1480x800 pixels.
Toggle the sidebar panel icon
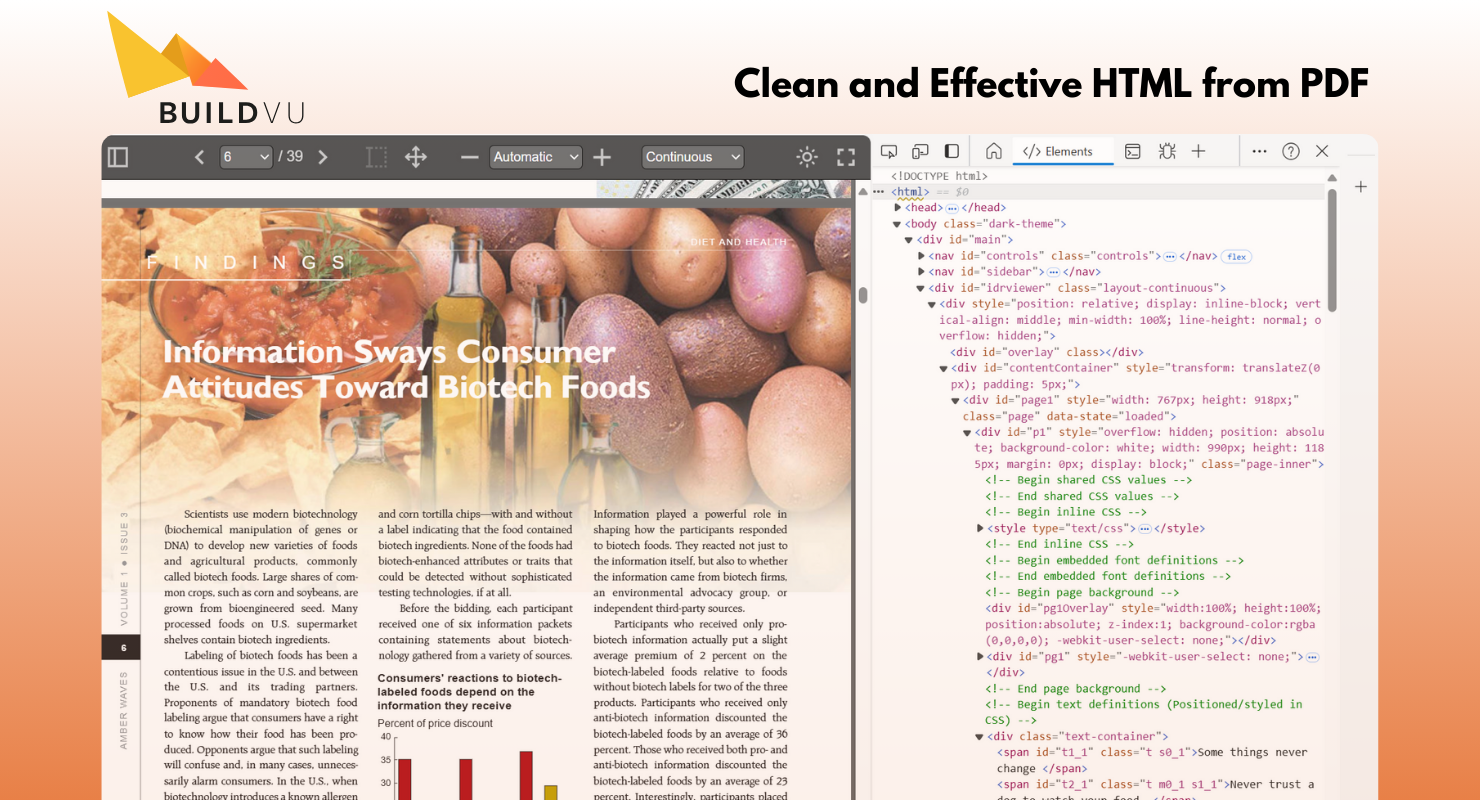(x=118, y=157)
